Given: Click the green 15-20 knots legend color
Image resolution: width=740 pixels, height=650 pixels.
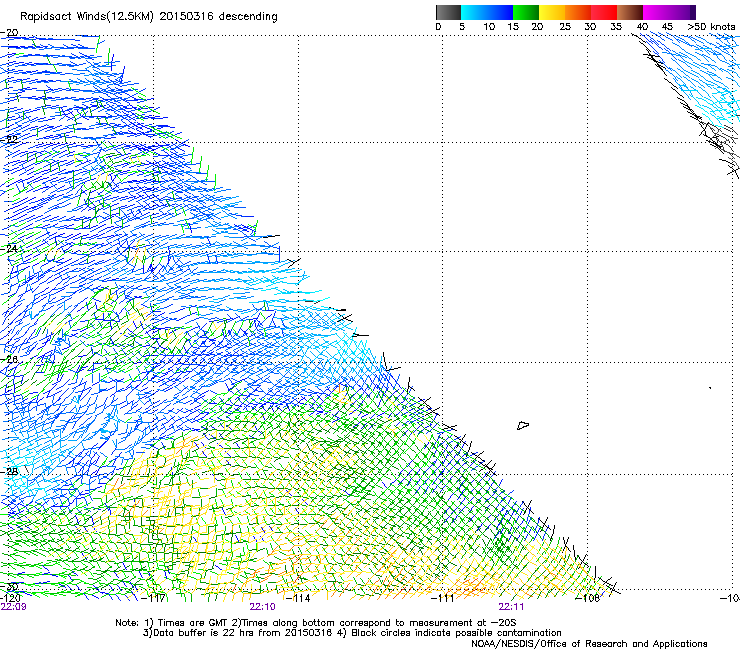Looking at the screenshot, I should pyautogui.click(x=526, y=12).
